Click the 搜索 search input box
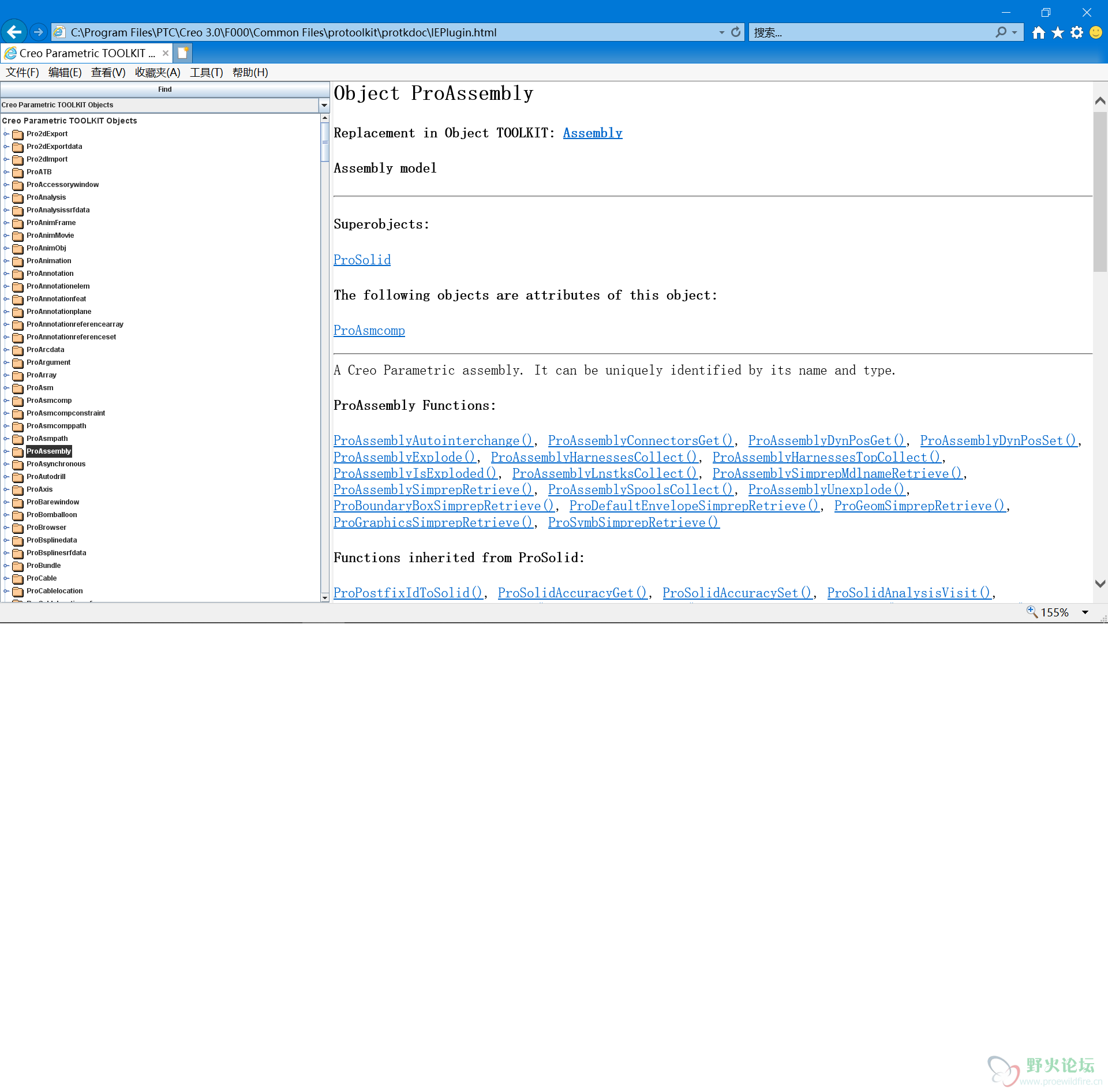 pos(871,32)
